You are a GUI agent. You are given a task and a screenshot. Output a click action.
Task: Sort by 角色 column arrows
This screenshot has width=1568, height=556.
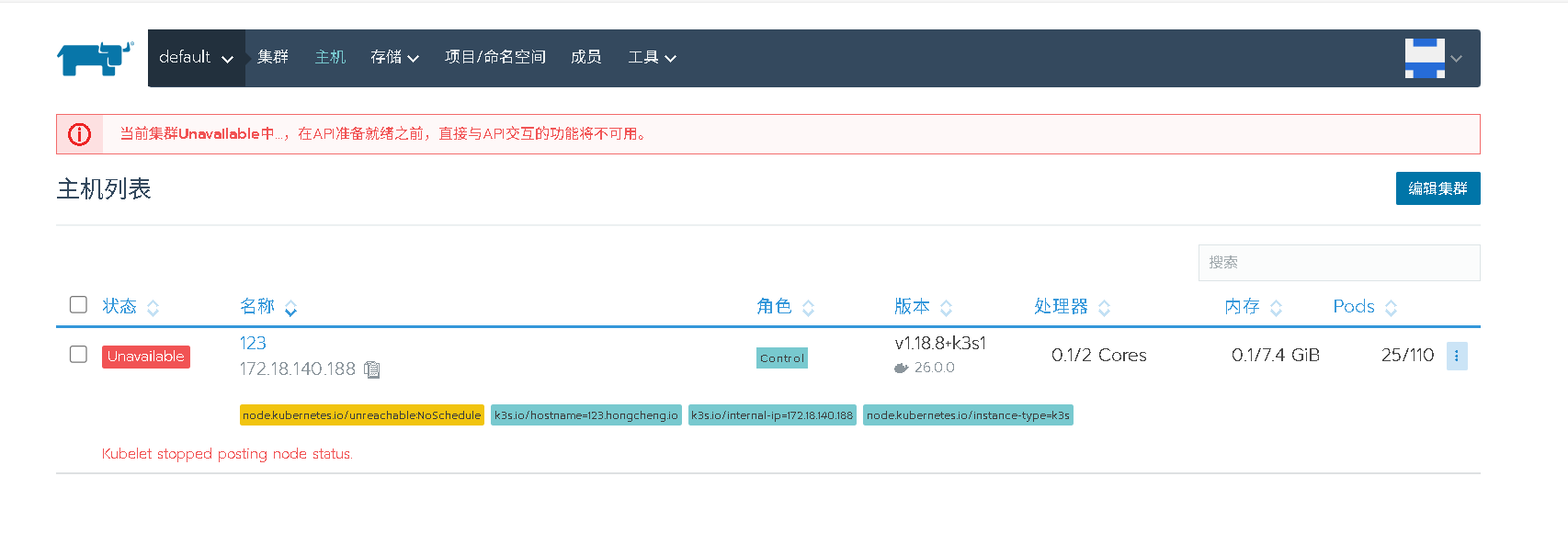tap(808, 308)
